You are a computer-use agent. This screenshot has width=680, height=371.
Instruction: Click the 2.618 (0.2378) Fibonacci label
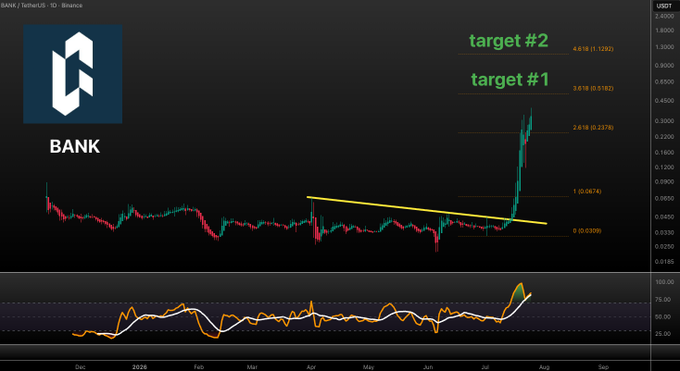pos(593,128)
